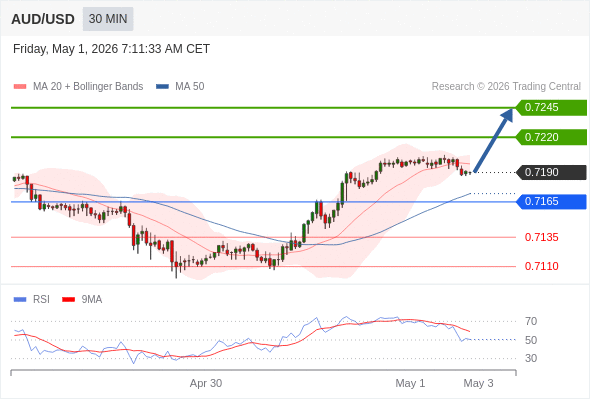Click the 'May 1' date axis label
Screen dimensions: 590x400
(x=410, y=383)
